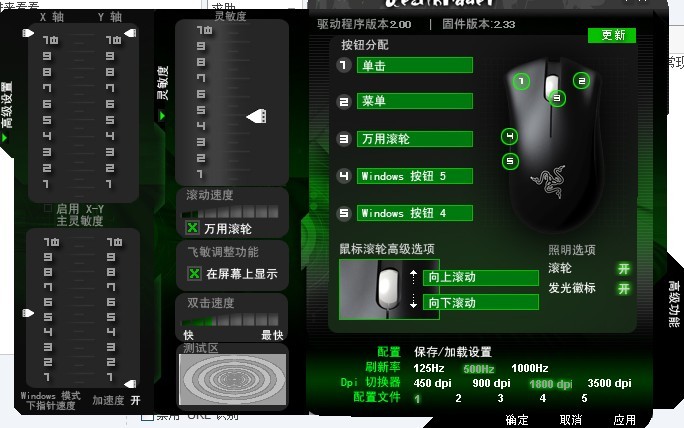Click number 5 badge beside Windows 按钮 4

[344, 213]
